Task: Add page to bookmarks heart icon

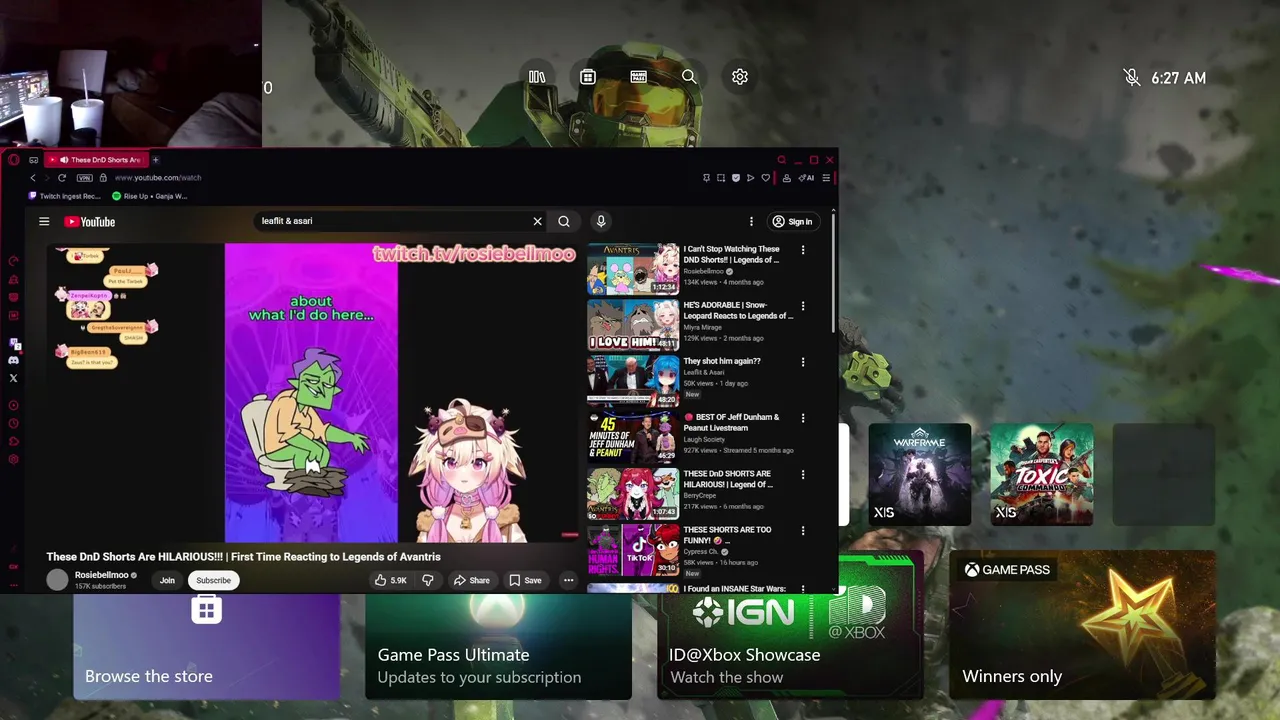Action: click(x=766, y=178)
